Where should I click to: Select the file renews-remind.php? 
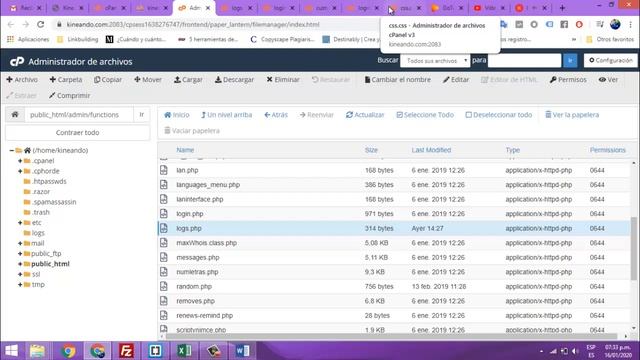(204, 316)
